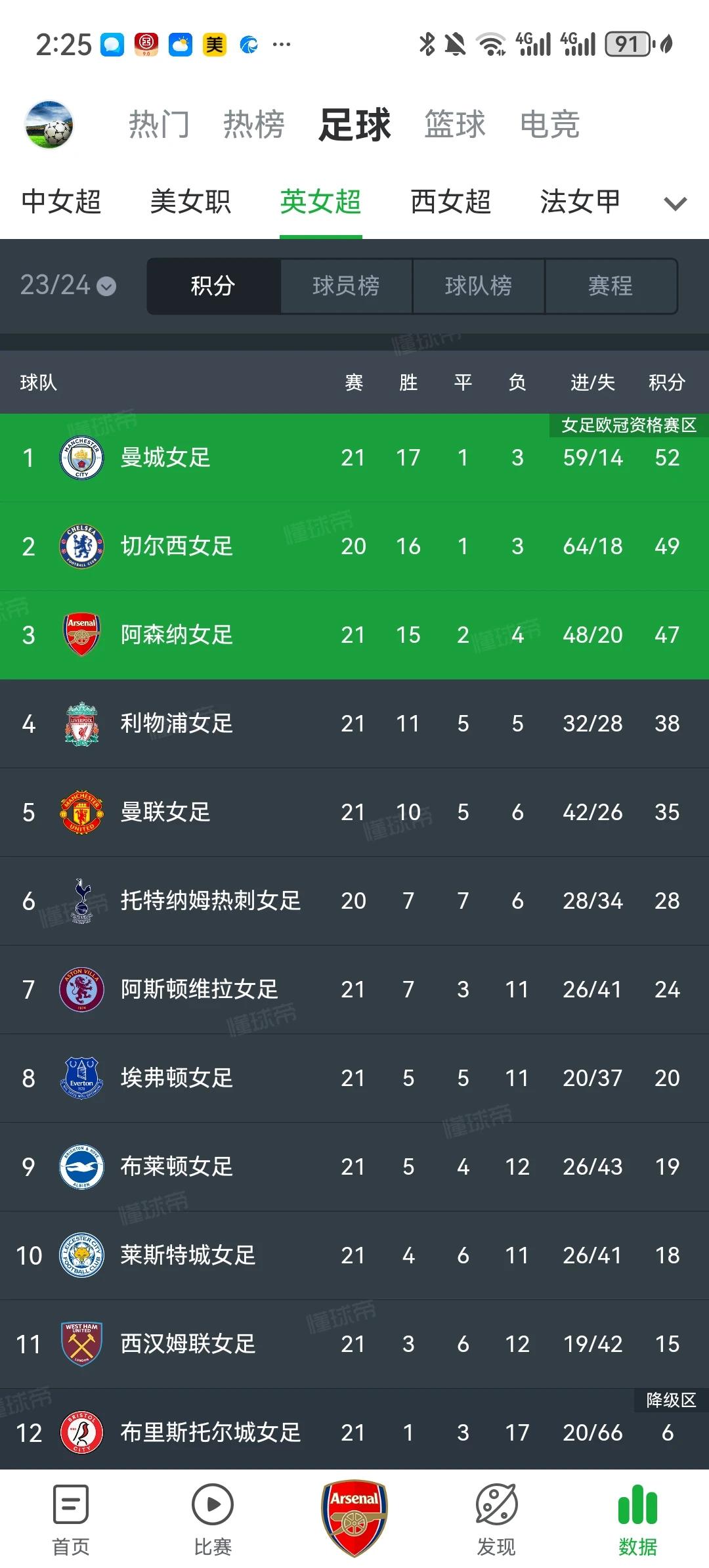709x1568 pixels.
Task: Tap the Everton club badge
Action: [x=81, y=1078]
